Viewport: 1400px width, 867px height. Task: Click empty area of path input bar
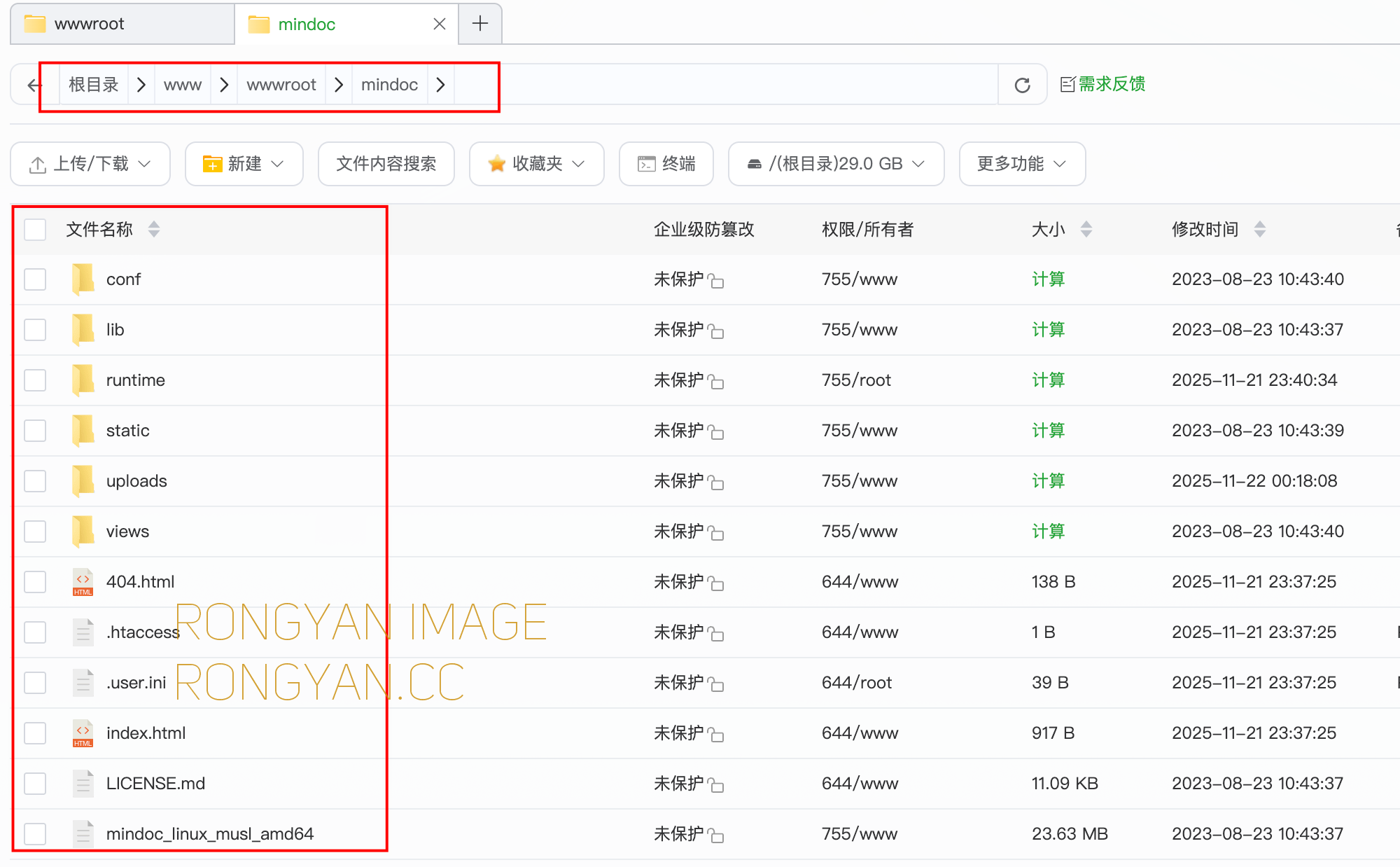[x=724, y=85]
